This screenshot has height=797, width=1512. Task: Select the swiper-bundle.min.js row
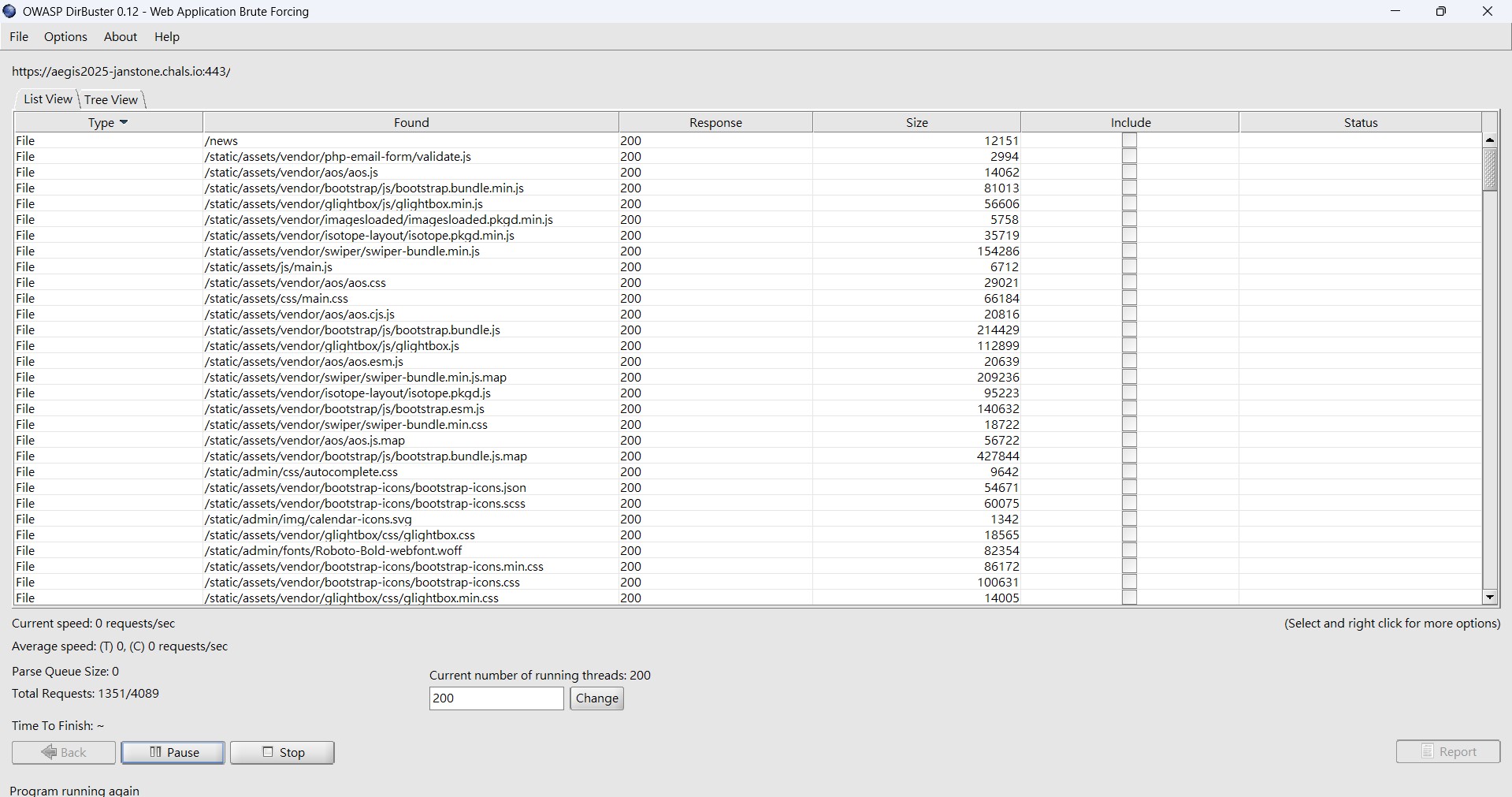click(x=342, y=251)
